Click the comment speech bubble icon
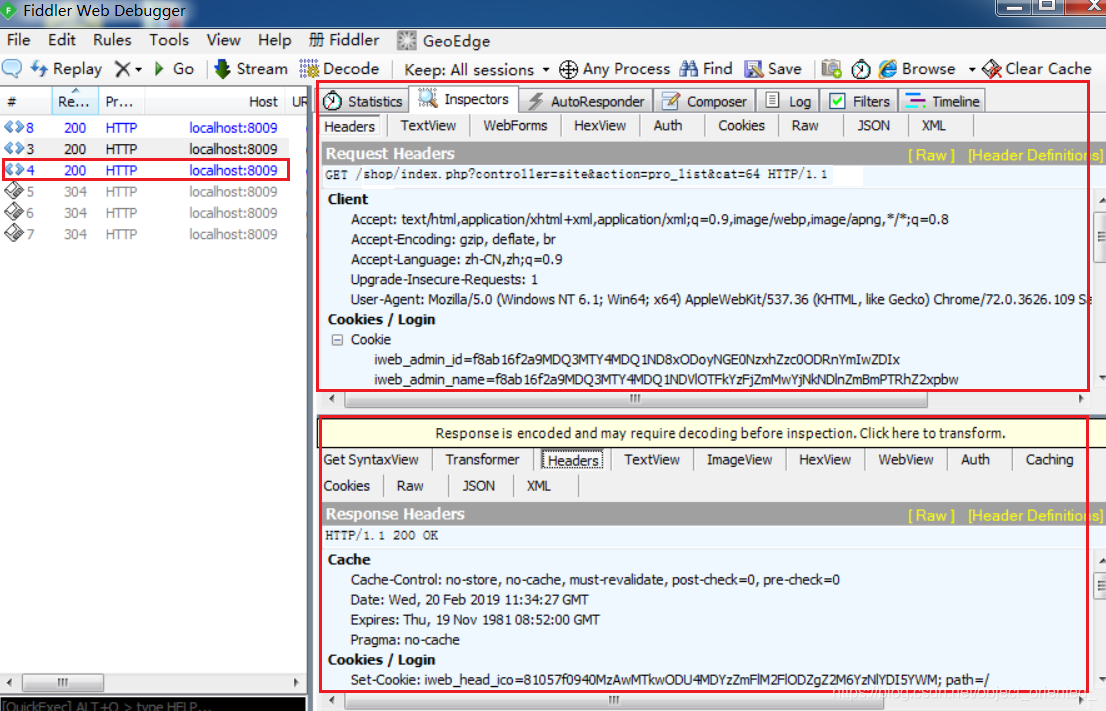Image resolution: width=1106 pixels, height=711 pixels. point(12,68)
